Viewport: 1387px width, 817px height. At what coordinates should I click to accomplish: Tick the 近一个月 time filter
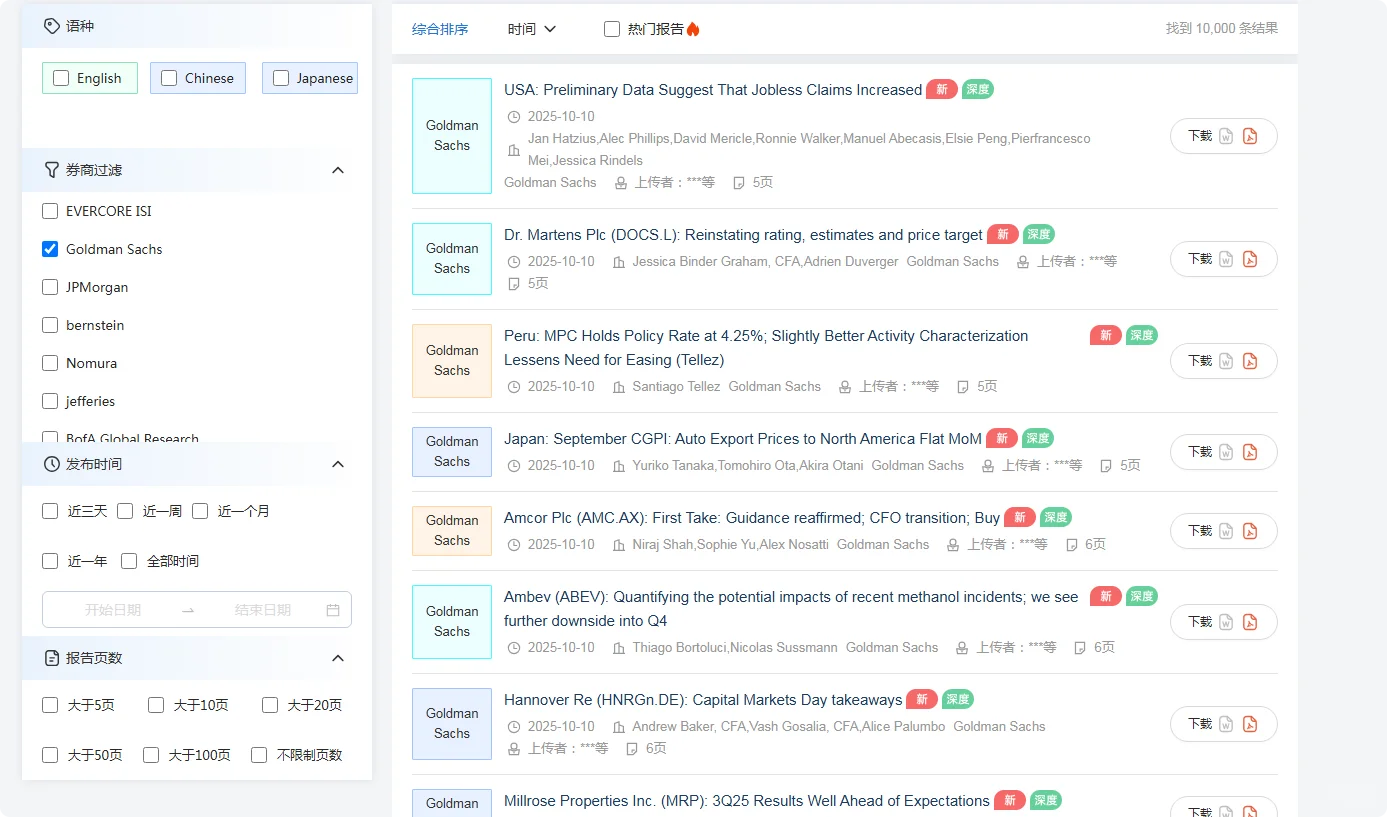click(200, 511)
